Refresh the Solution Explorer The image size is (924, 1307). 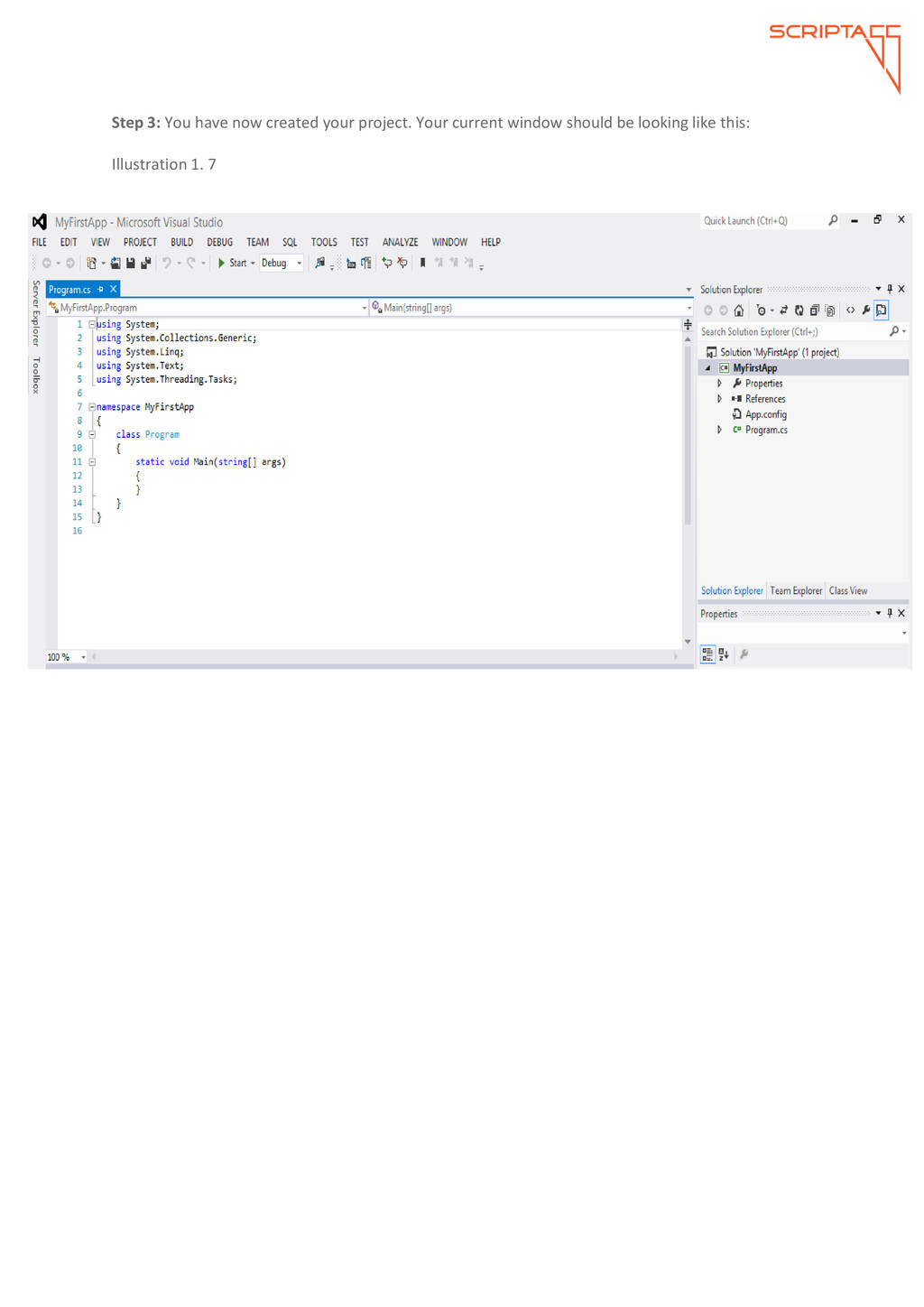tap(799, 311)
